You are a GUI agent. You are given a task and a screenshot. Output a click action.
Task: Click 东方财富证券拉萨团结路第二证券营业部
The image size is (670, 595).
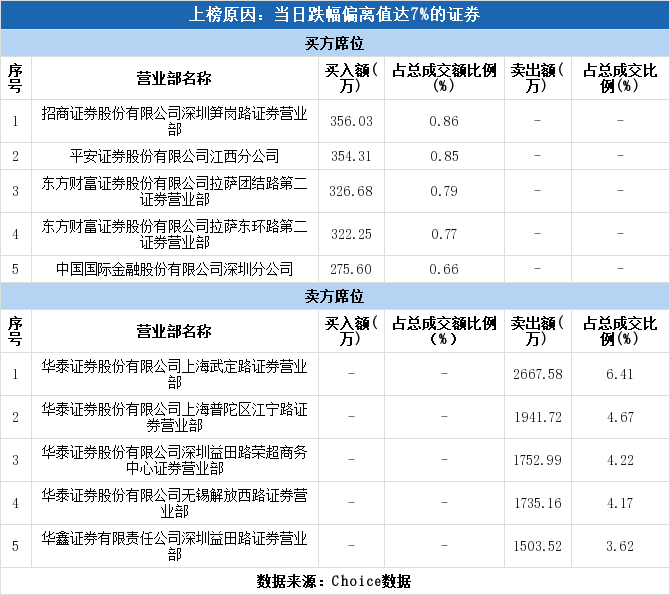click(174, 191)
